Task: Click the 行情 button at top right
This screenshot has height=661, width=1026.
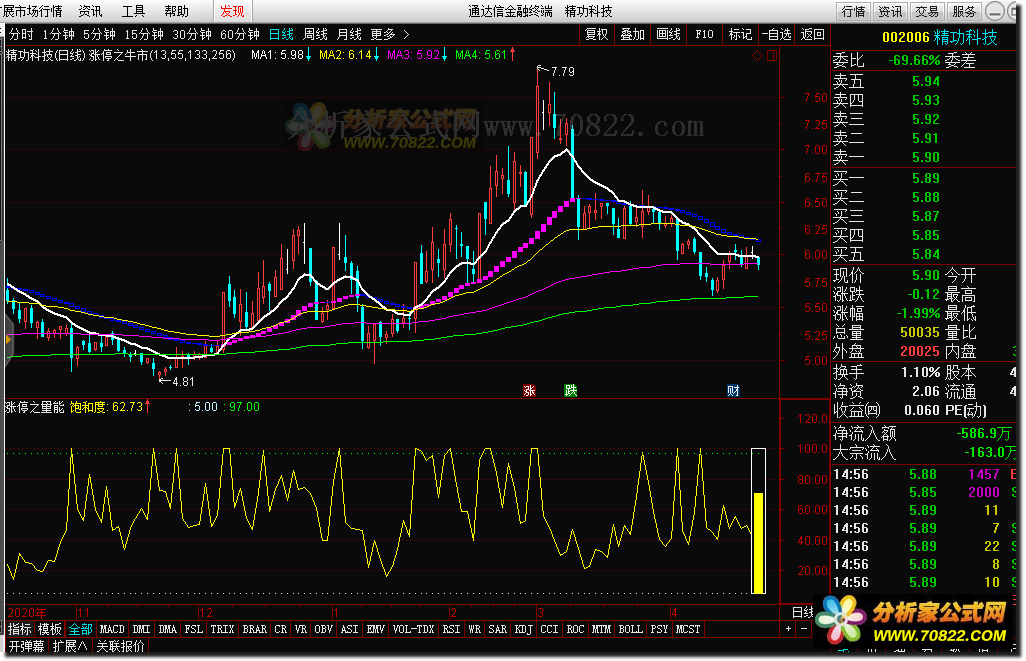Action: click(x=853, y=12)
